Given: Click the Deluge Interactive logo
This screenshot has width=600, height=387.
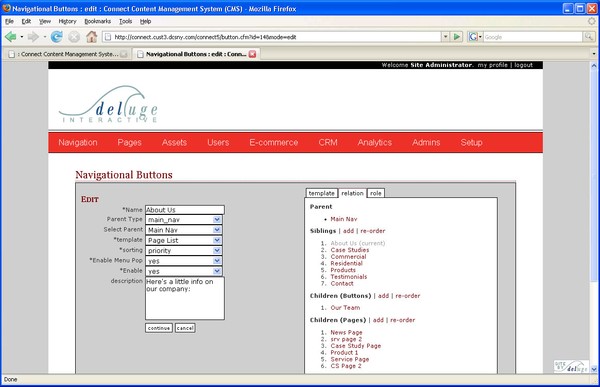Looking at the screenshot, I should coord(108,104).
